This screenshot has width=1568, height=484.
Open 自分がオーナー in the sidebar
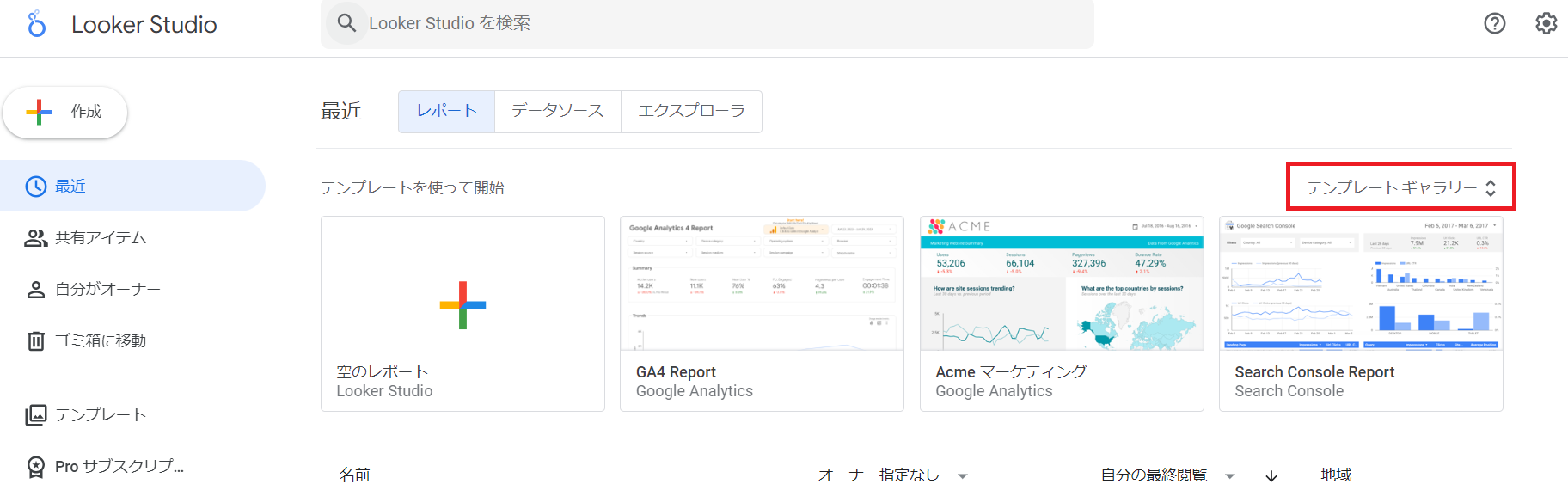(132, 290)
